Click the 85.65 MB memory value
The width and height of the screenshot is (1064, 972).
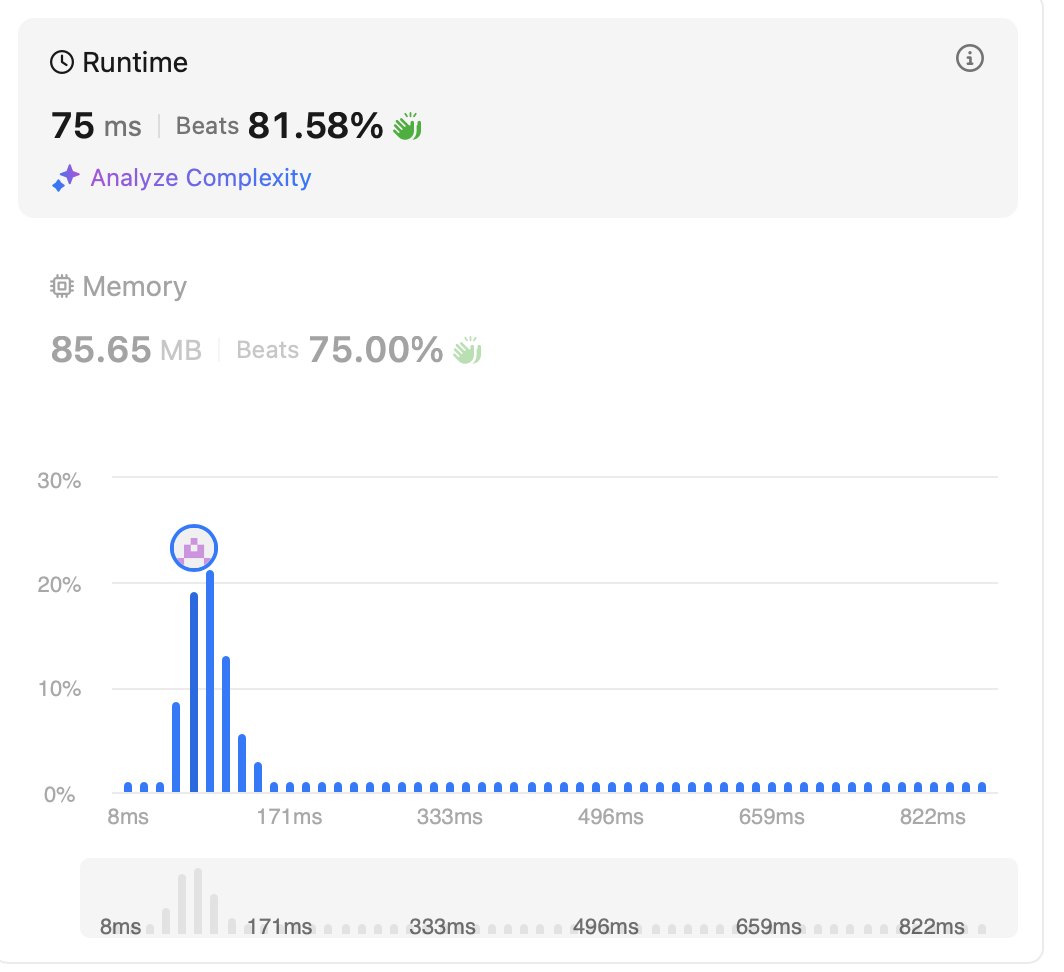pos(126,351)
